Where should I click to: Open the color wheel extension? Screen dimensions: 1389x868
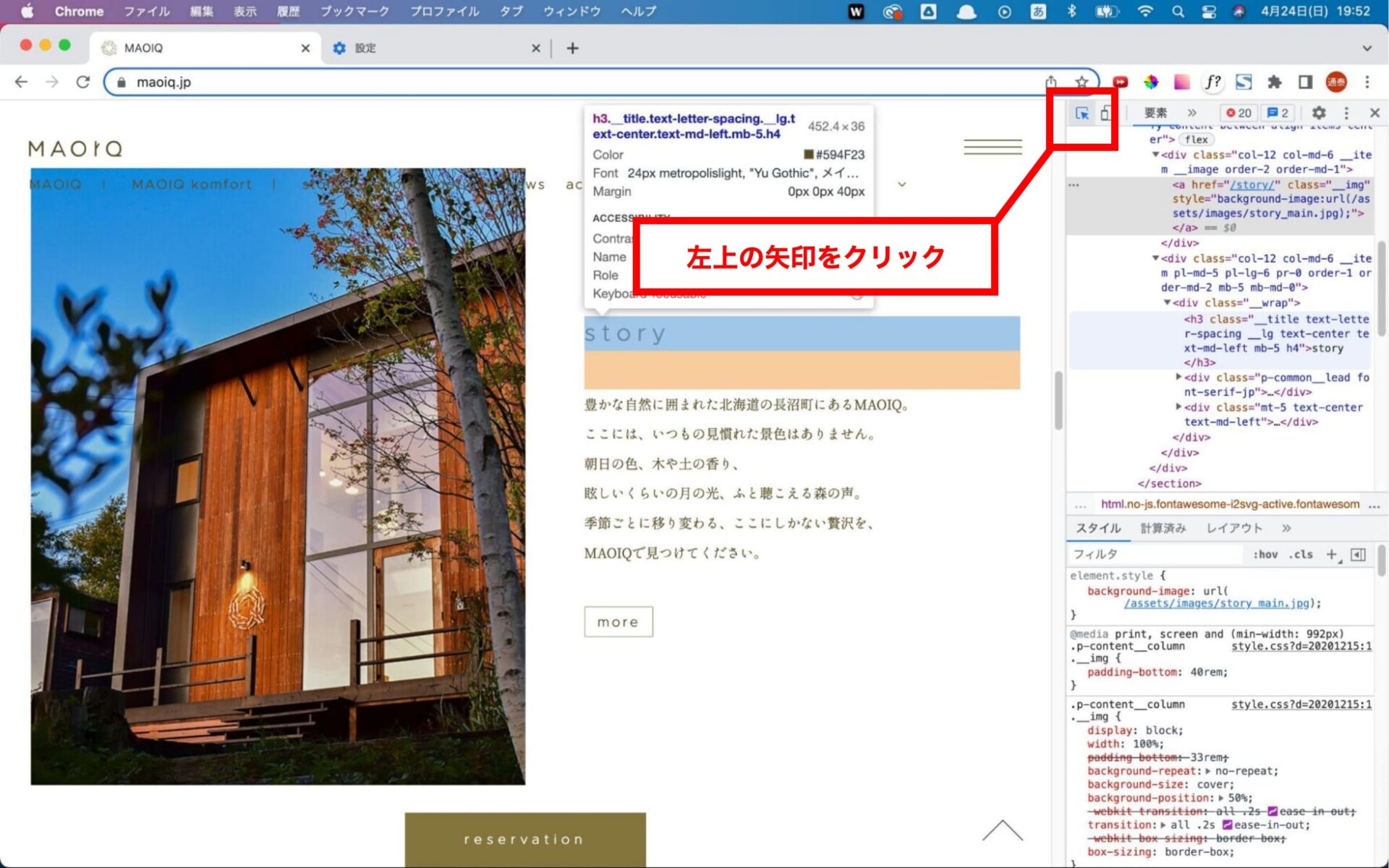pyautogui.click(x=1151, y=82)
